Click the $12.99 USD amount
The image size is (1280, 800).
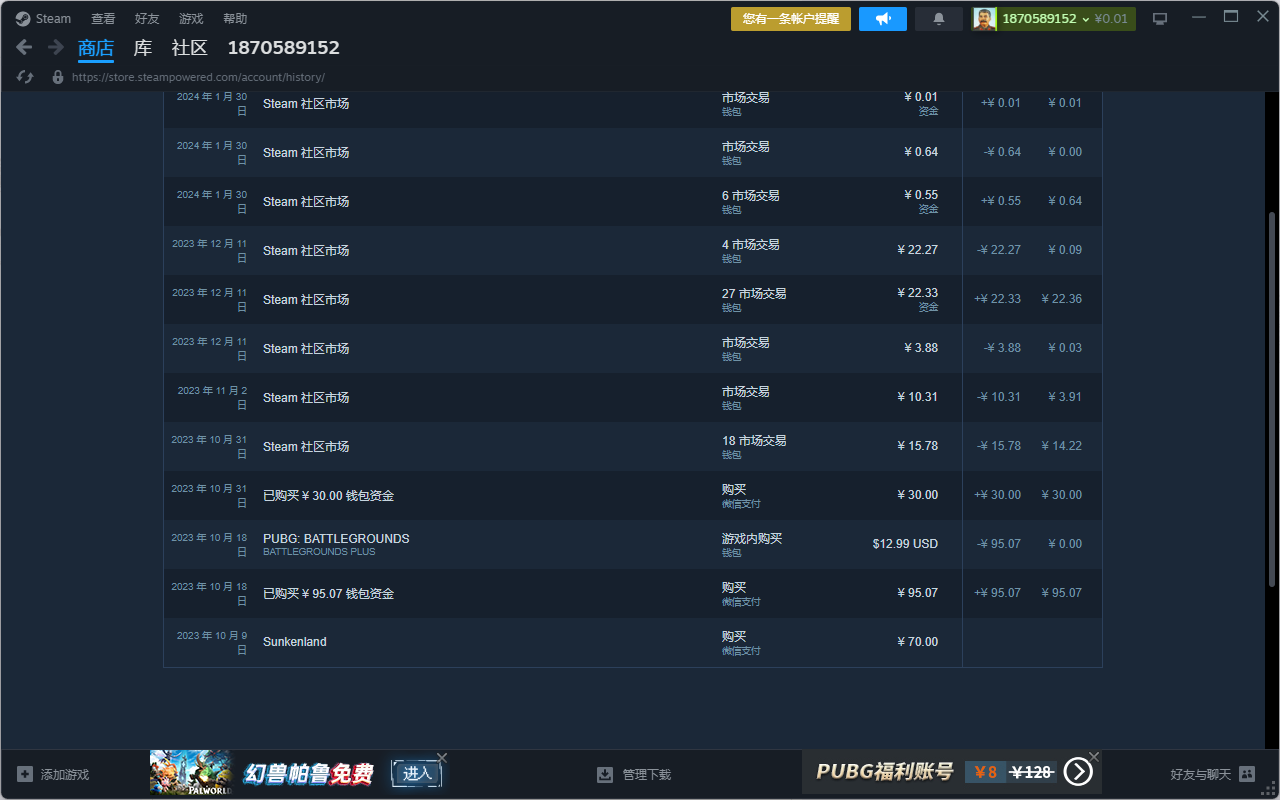pos(905,544)
